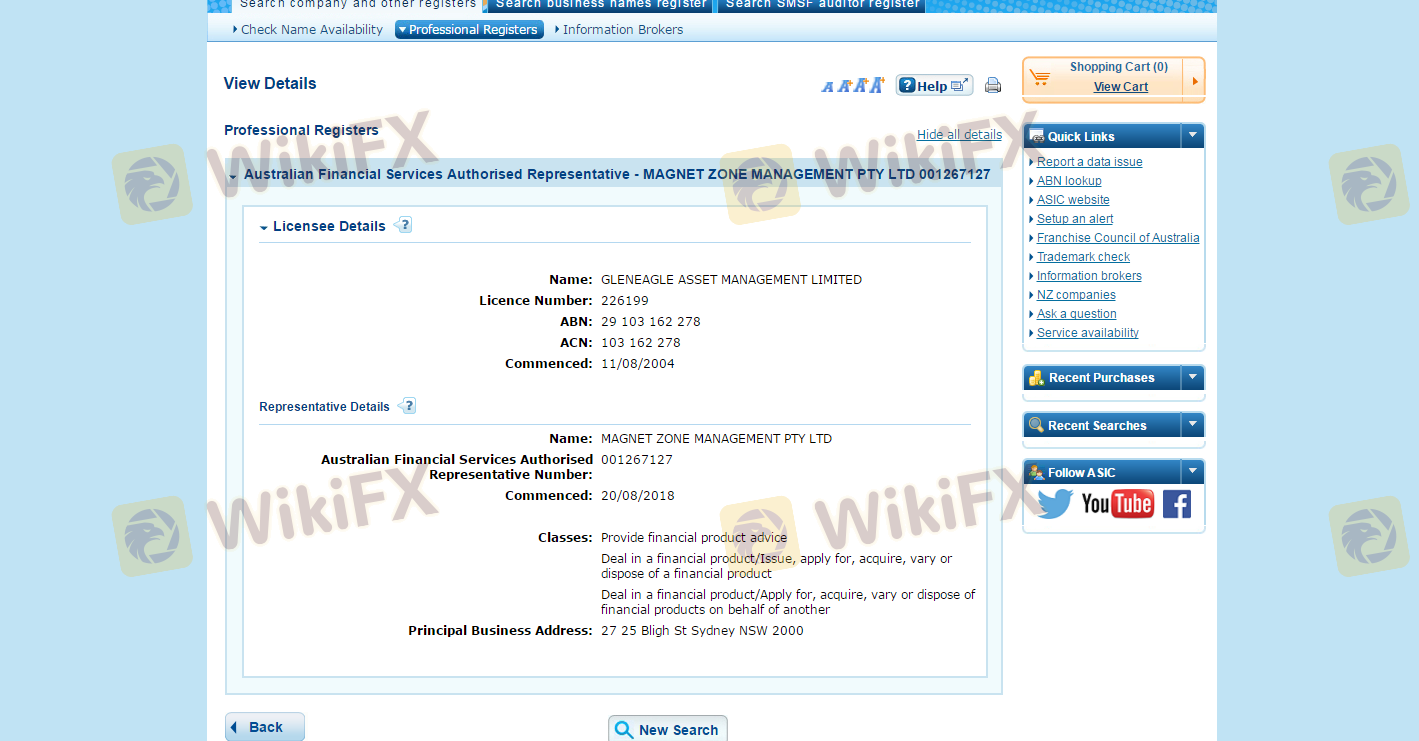Image resolution: width=1419 pixels, height=741 pixels.
Task: Print the page using the printer icon
Action: tap(993, 85)
